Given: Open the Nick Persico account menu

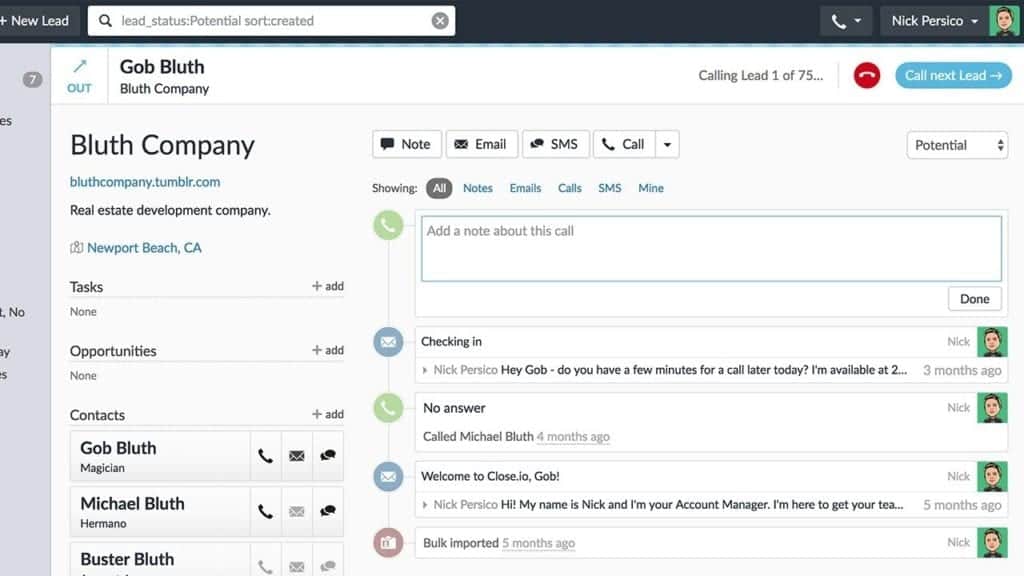Looking at the screenshot, I should [x=930, y=20].
